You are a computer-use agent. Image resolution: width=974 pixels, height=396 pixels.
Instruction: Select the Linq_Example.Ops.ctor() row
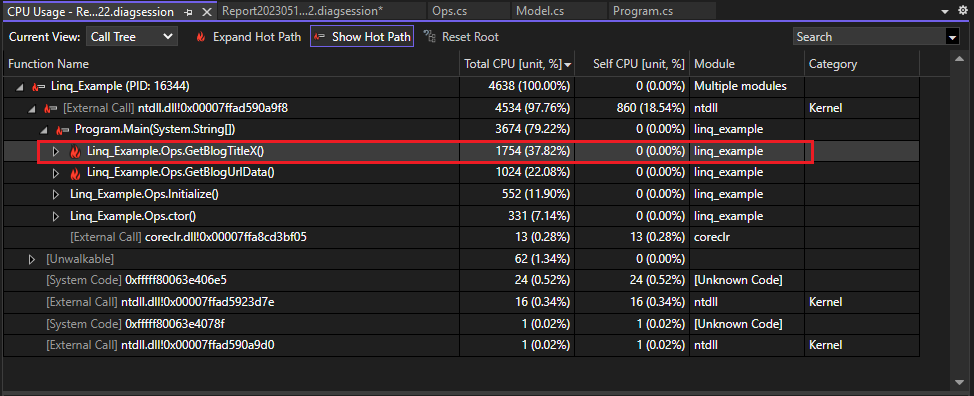[461, 216]
